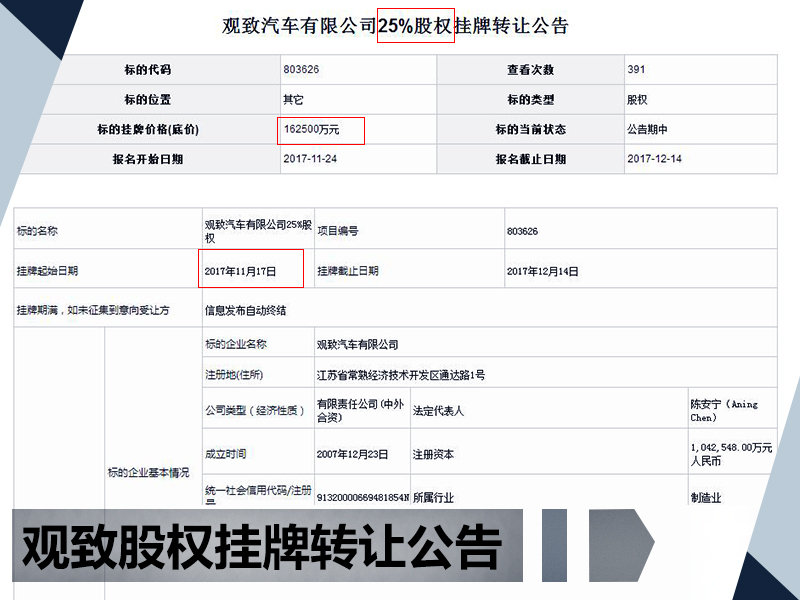
Task: Select the industry value 制造业
Action: point(706,497)
